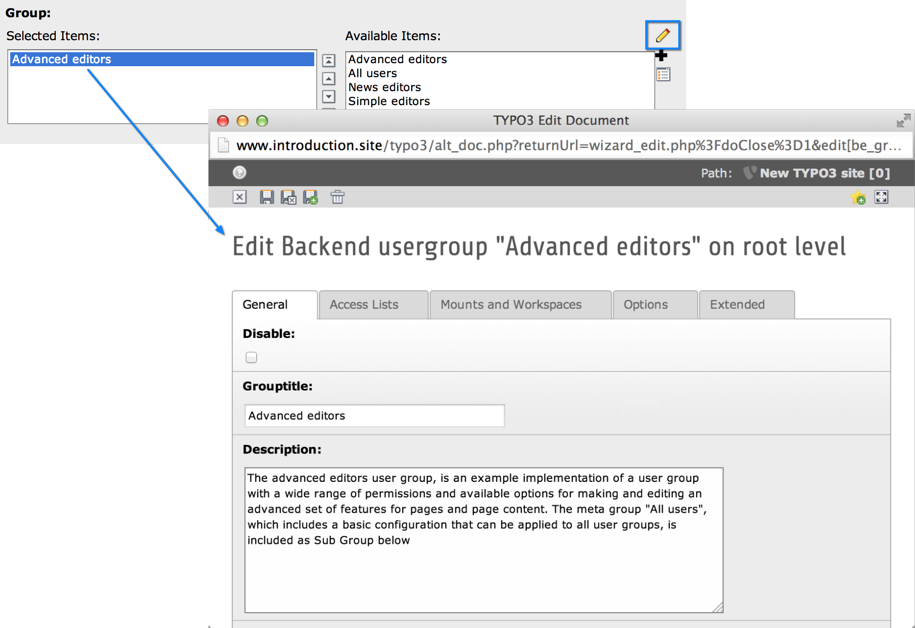Click the save and close document icon
Image resolution: width=915 pixels, height=628 pixels.
[x=288, y=197]
